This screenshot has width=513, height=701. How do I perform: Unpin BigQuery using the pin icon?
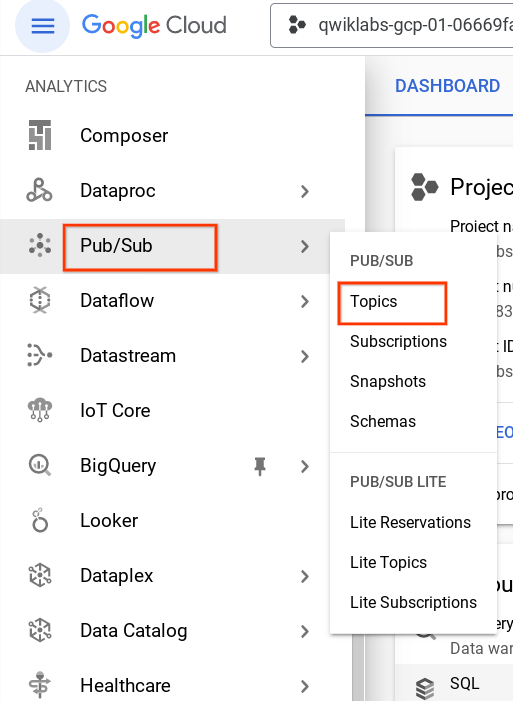point(260,466)
